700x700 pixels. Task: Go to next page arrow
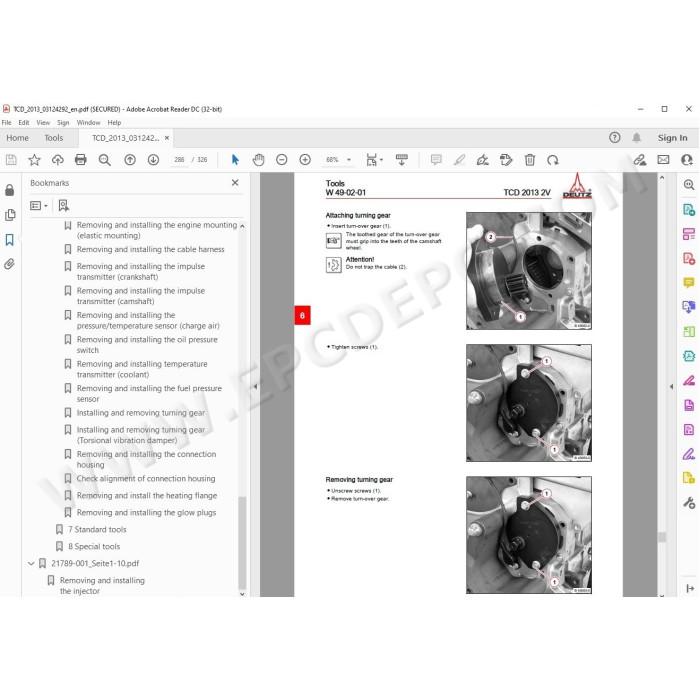point(153,160)
